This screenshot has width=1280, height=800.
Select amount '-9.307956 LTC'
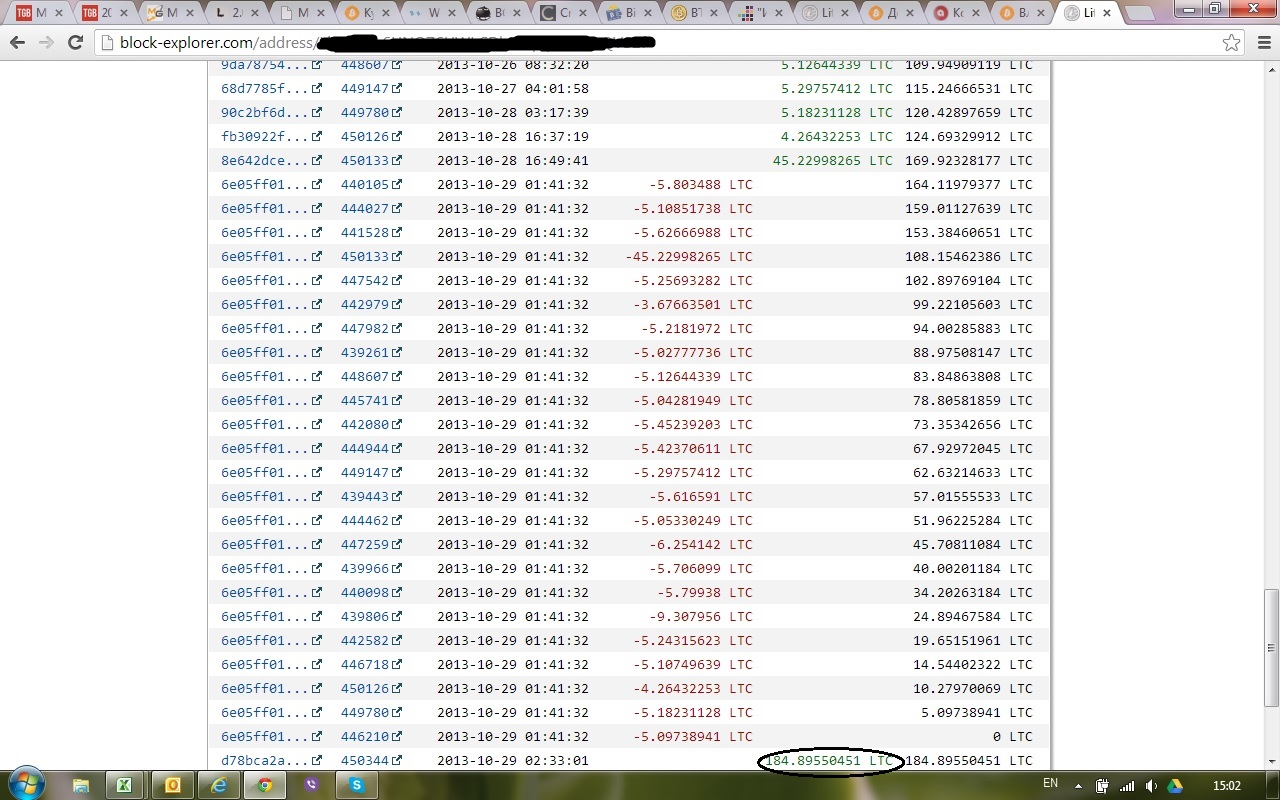pos(701,616)
